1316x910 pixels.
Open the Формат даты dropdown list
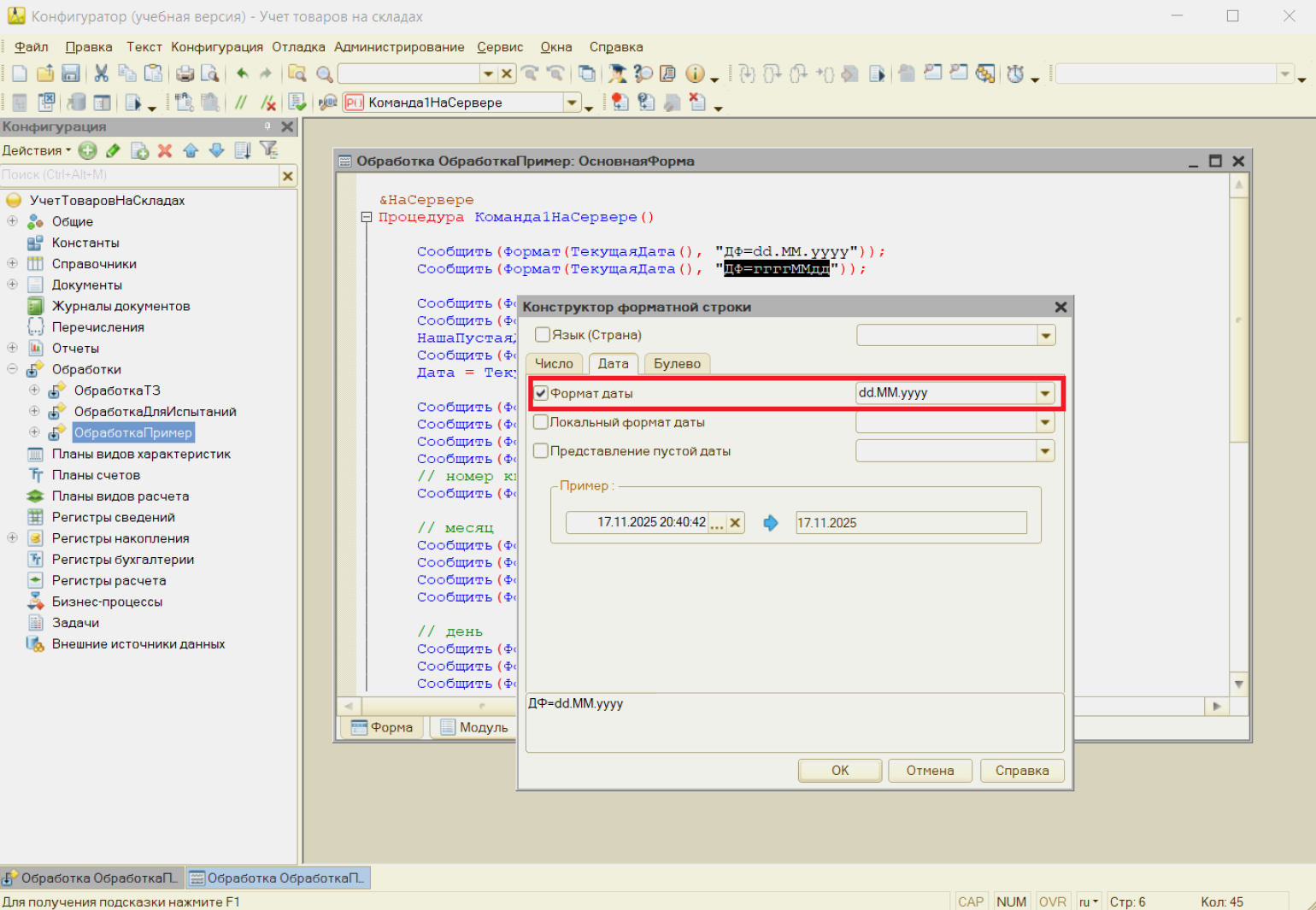click(1044, 393)
